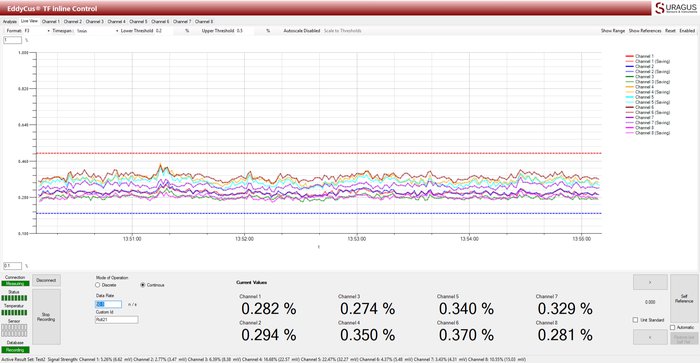Image resolution: width=700 pixels, height=363 pixels.
Task: Click the Channel 8 magenta legend swatch
Action: pyautogui.click(x=629, y=128)
